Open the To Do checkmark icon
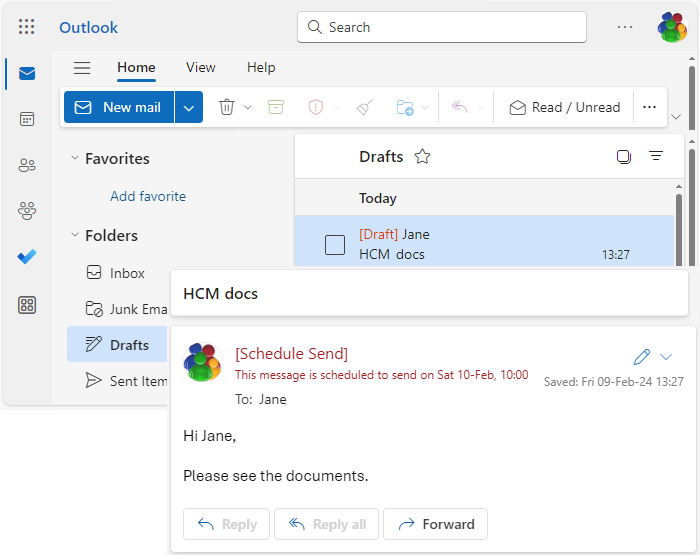 pos(27,256)
